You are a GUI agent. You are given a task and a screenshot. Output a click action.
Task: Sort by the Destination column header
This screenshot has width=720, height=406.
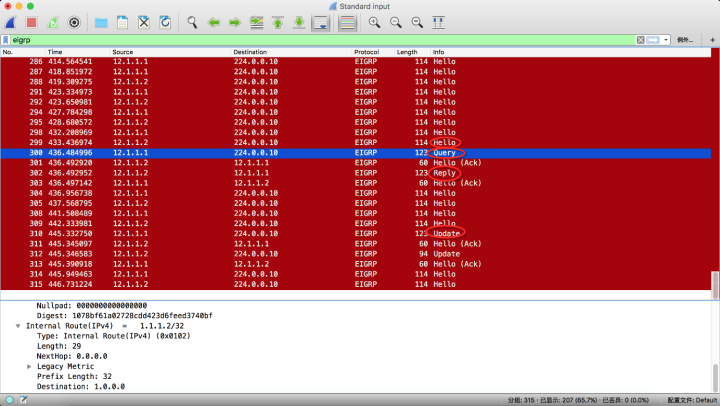tap(292, 52)
